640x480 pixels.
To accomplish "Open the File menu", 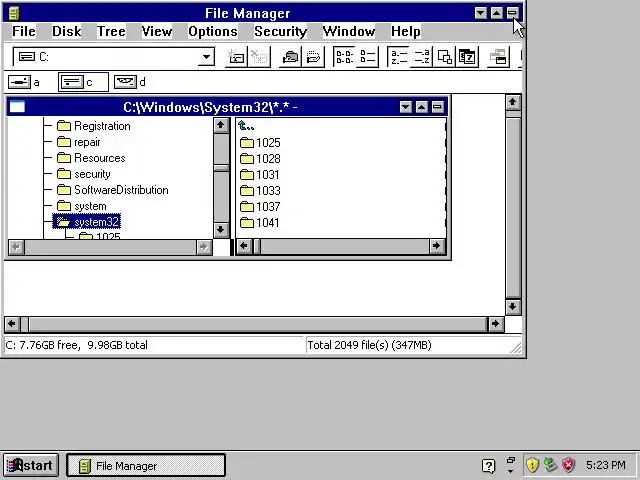I will click(x=24, y=31).
